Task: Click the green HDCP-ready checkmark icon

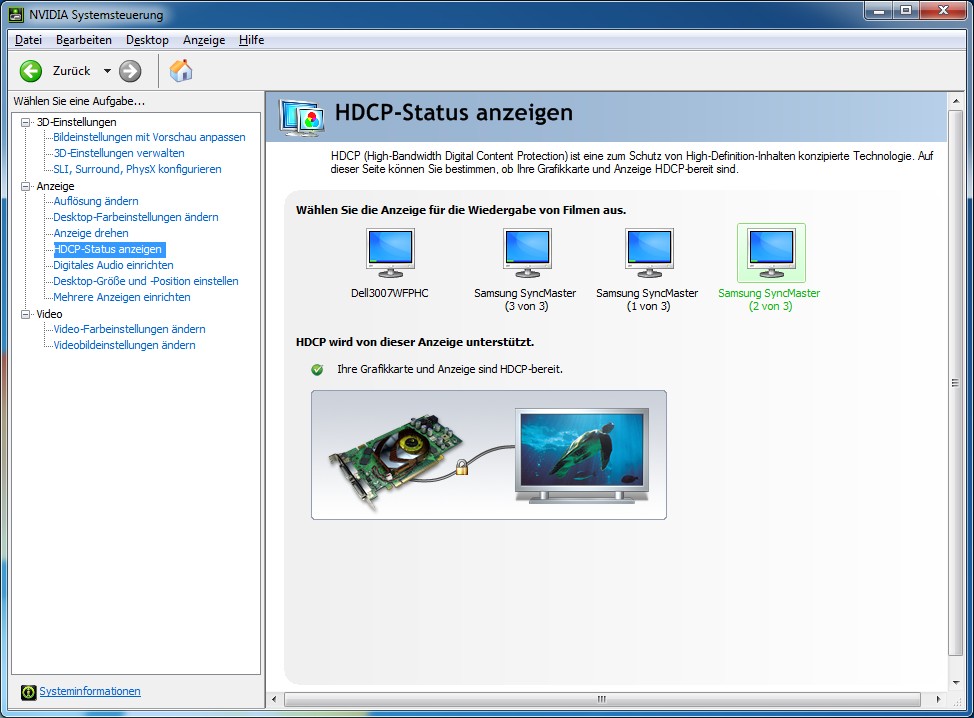Action: [x=315, y=367]
